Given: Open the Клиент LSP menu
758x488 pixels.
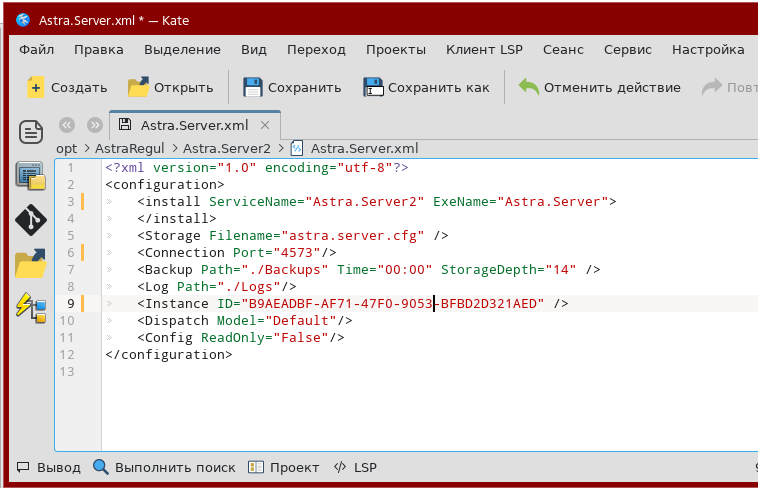Looking at the screenshot, I should point(484,49).
